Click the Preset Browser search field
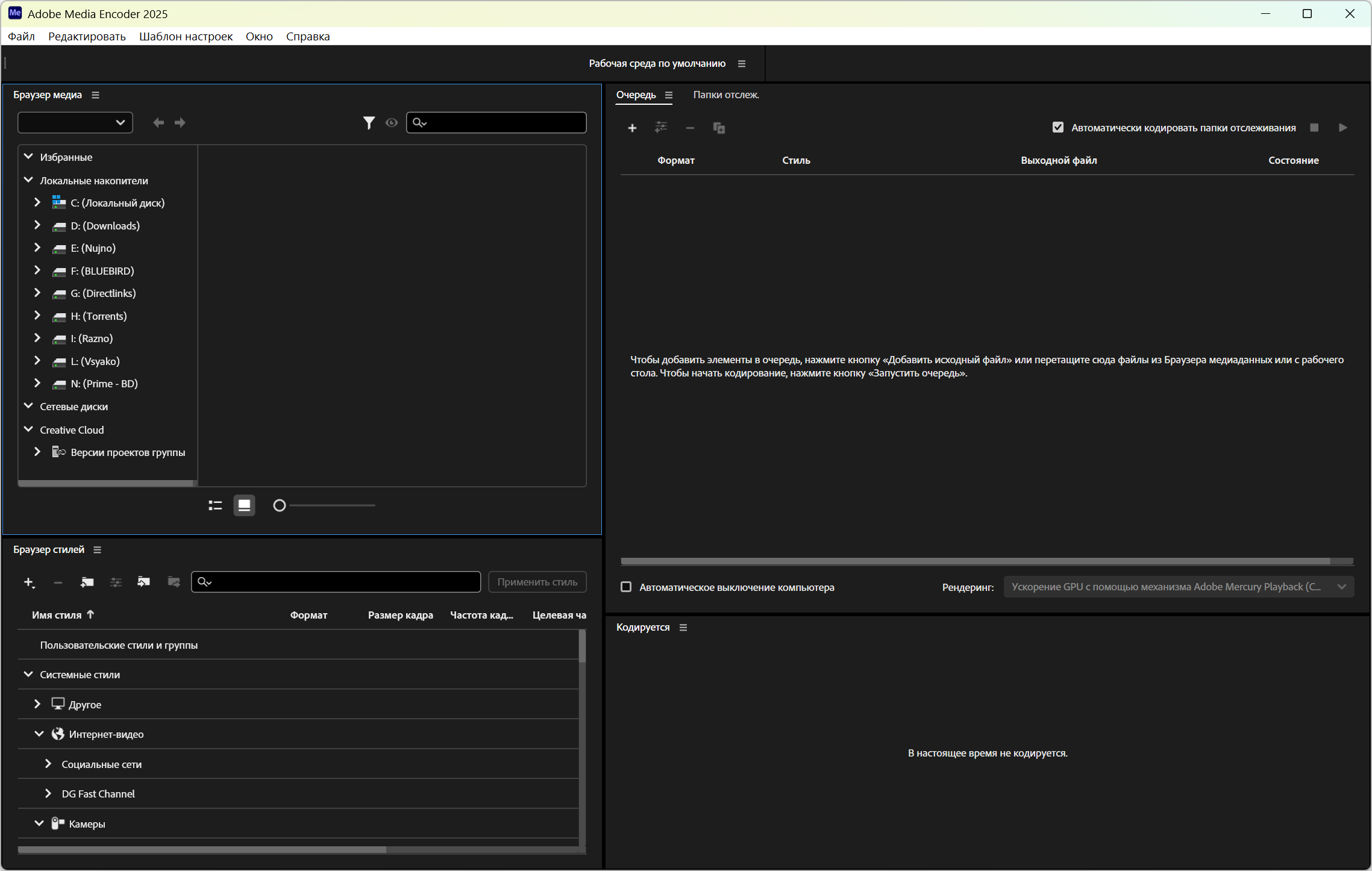Viewport: 1372px width, 871px height. 343,582
